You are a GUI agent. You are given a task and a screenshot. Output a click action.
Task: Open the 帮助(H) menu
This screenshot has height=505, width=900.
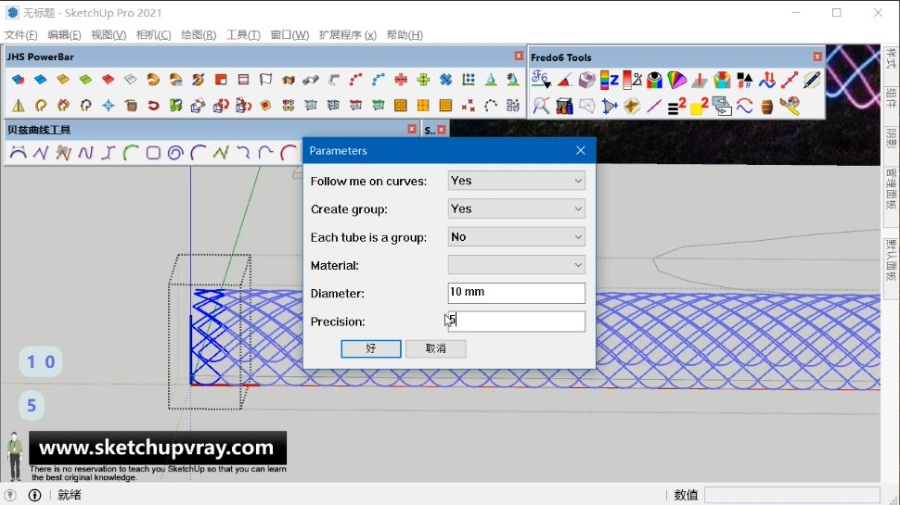pos(405,35)
